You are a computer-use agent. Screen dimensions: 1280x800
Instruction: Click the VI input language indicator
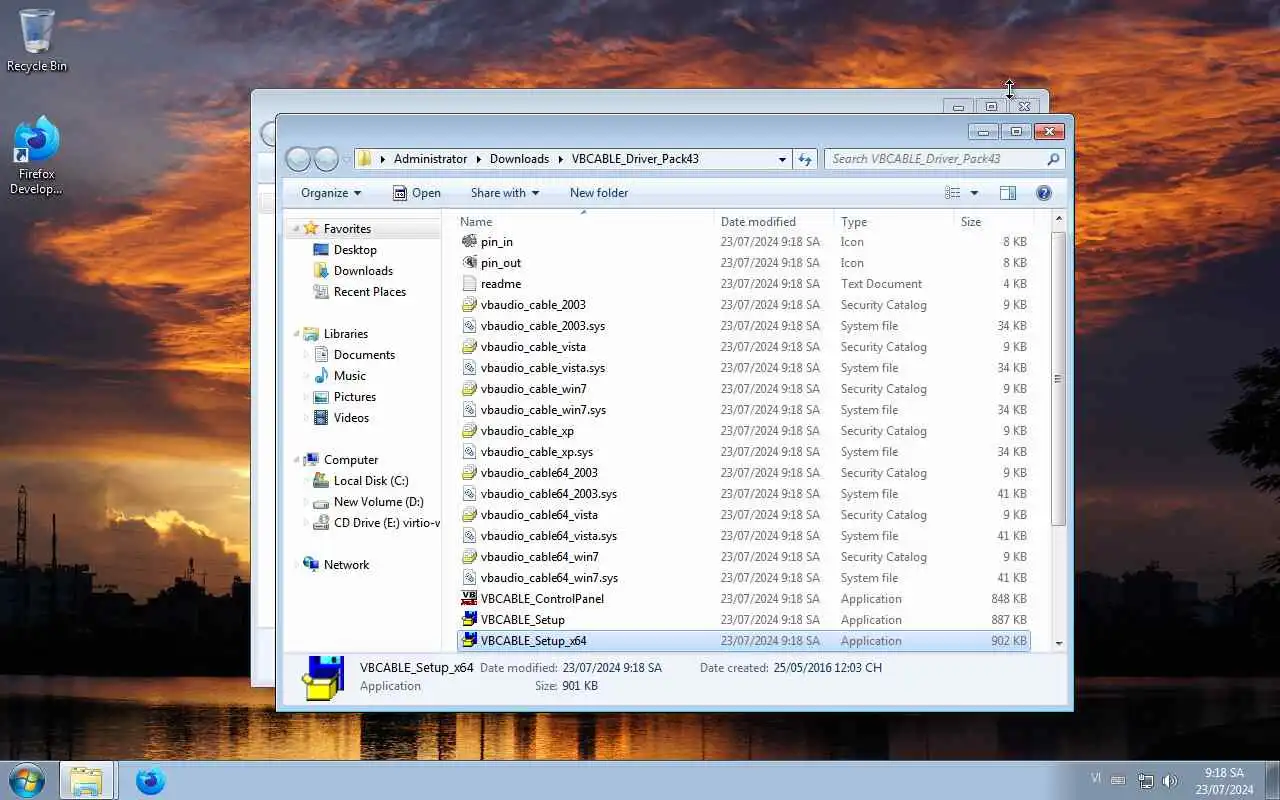coord(1096,778)
